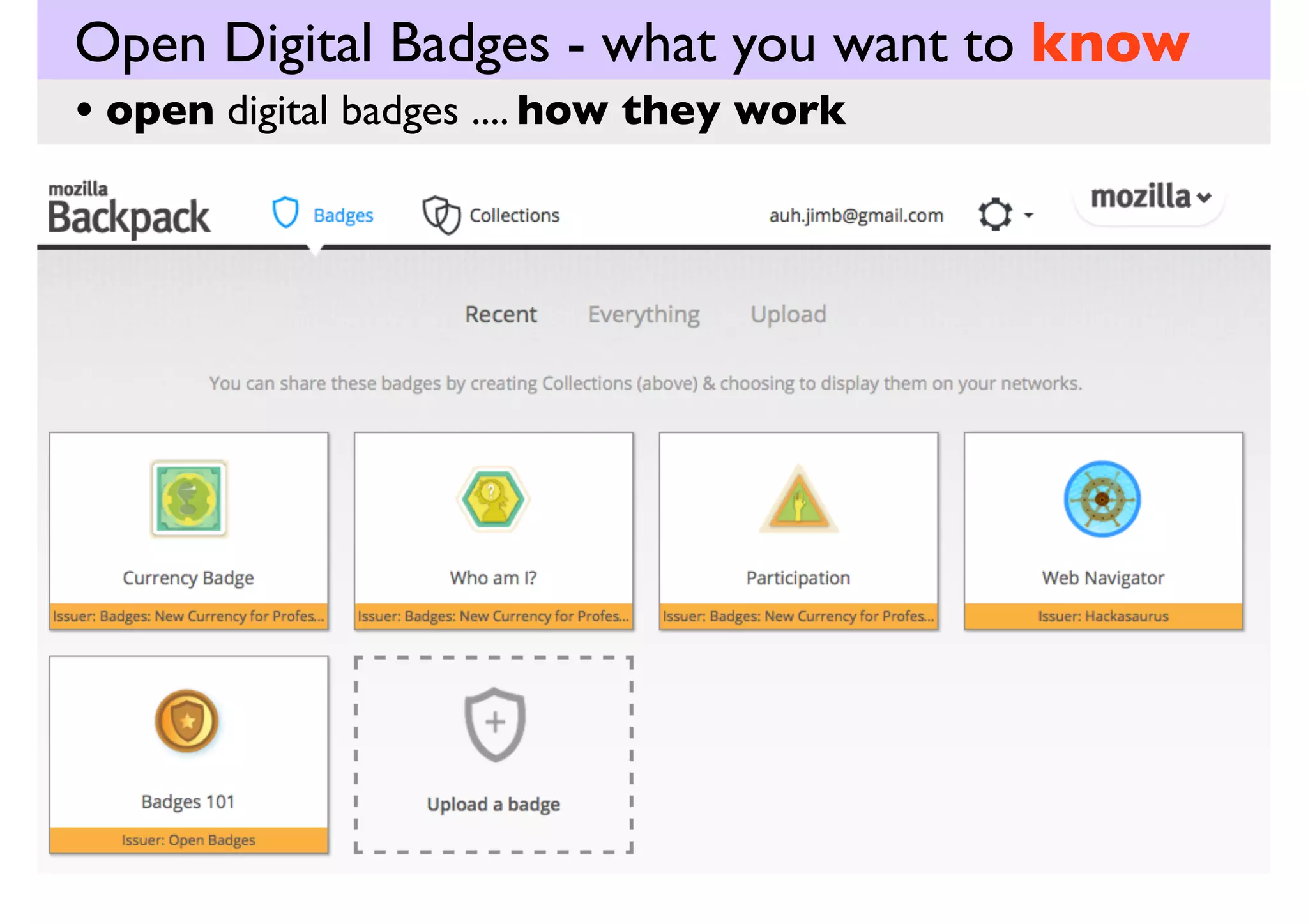Click the Upload a badge label
Screen dimensions: 1308x924
pyautogui.click(x=494, y=805)
